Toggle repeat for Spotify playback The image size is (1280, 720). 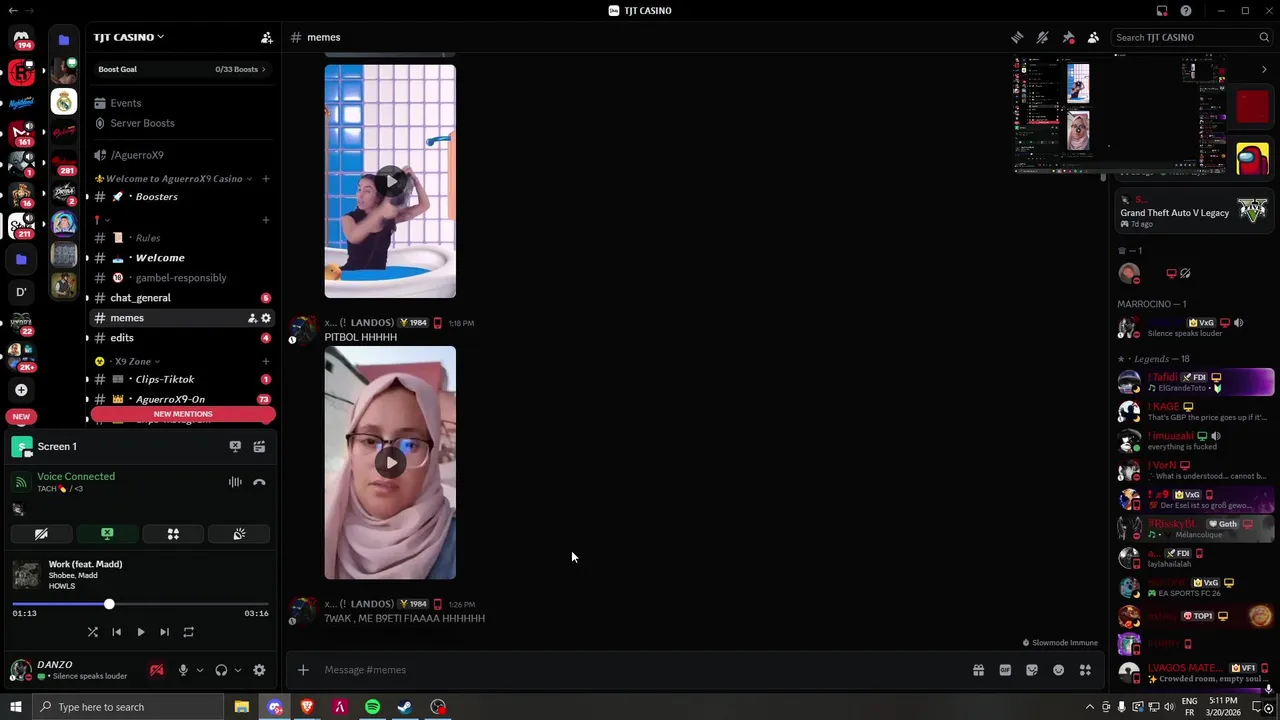point(188,632)
